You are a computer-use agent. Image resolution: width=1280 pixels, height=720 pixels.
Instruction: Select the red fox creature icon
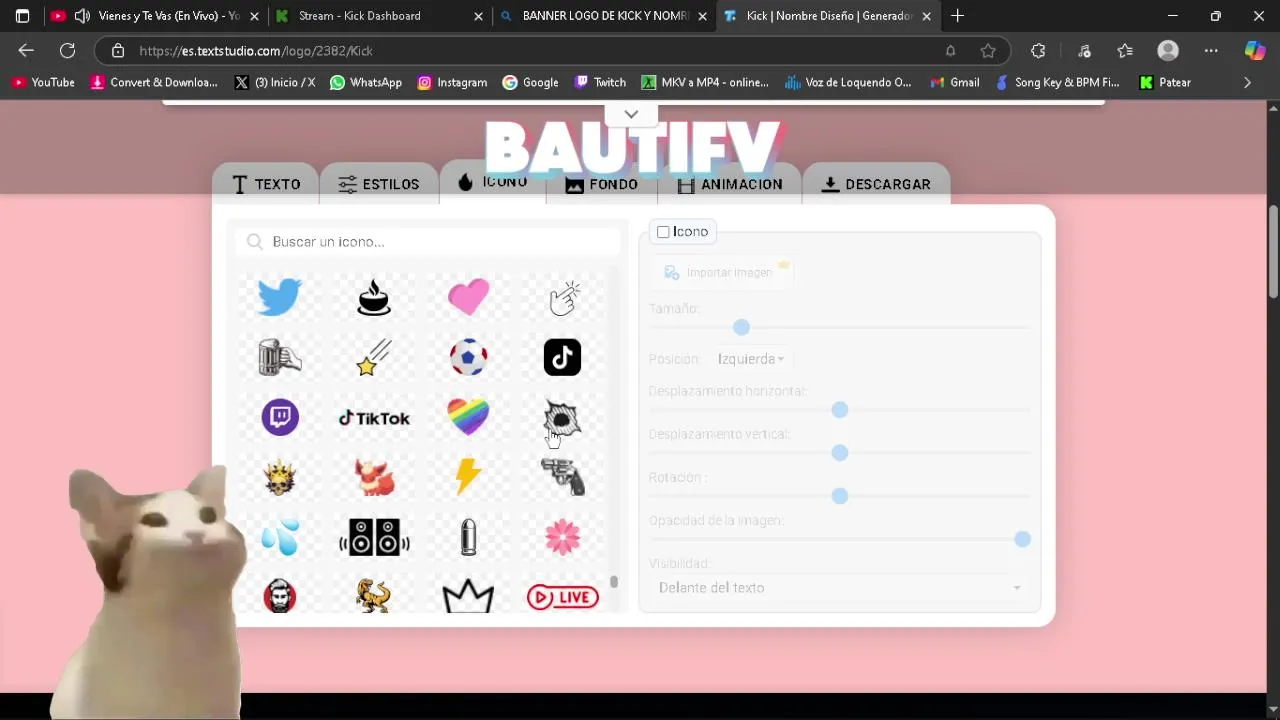point(374,477)
